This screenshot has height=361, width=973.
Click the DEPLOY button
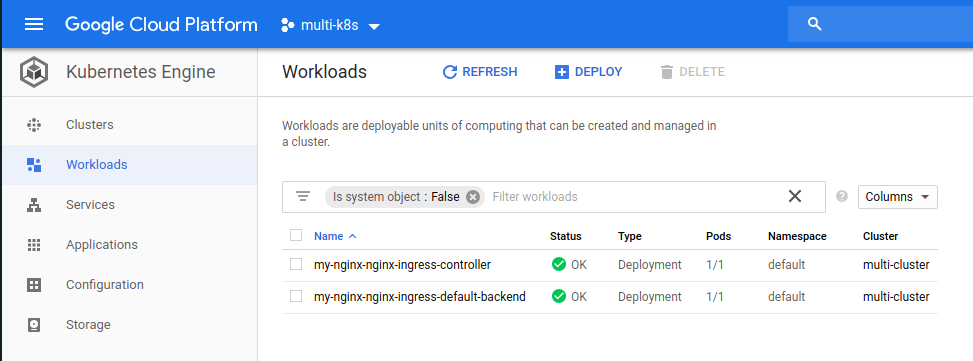(588, 72)
